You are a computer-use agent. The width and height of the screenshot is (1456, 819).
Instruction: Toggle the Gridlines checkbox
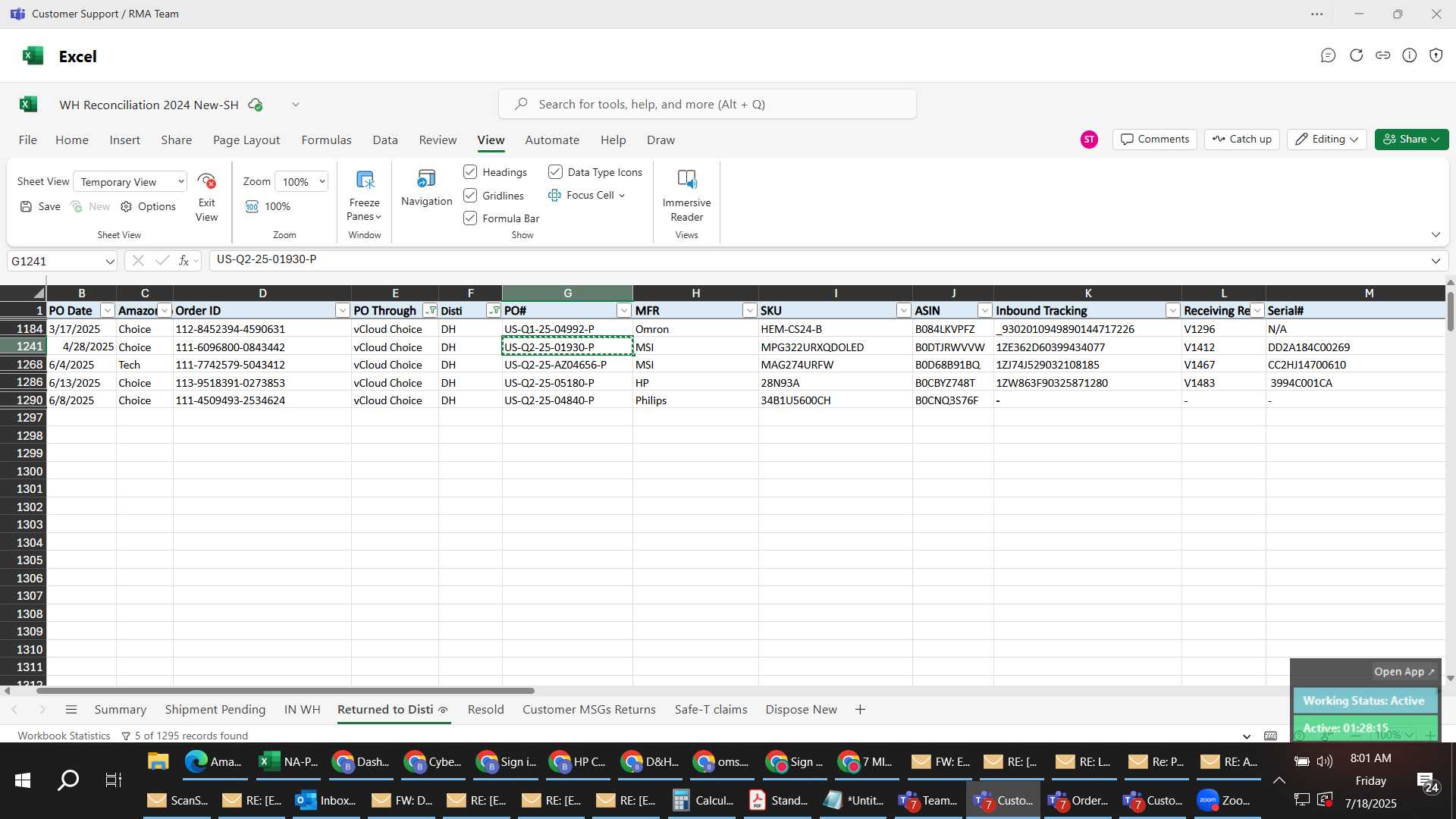[470, 196]
